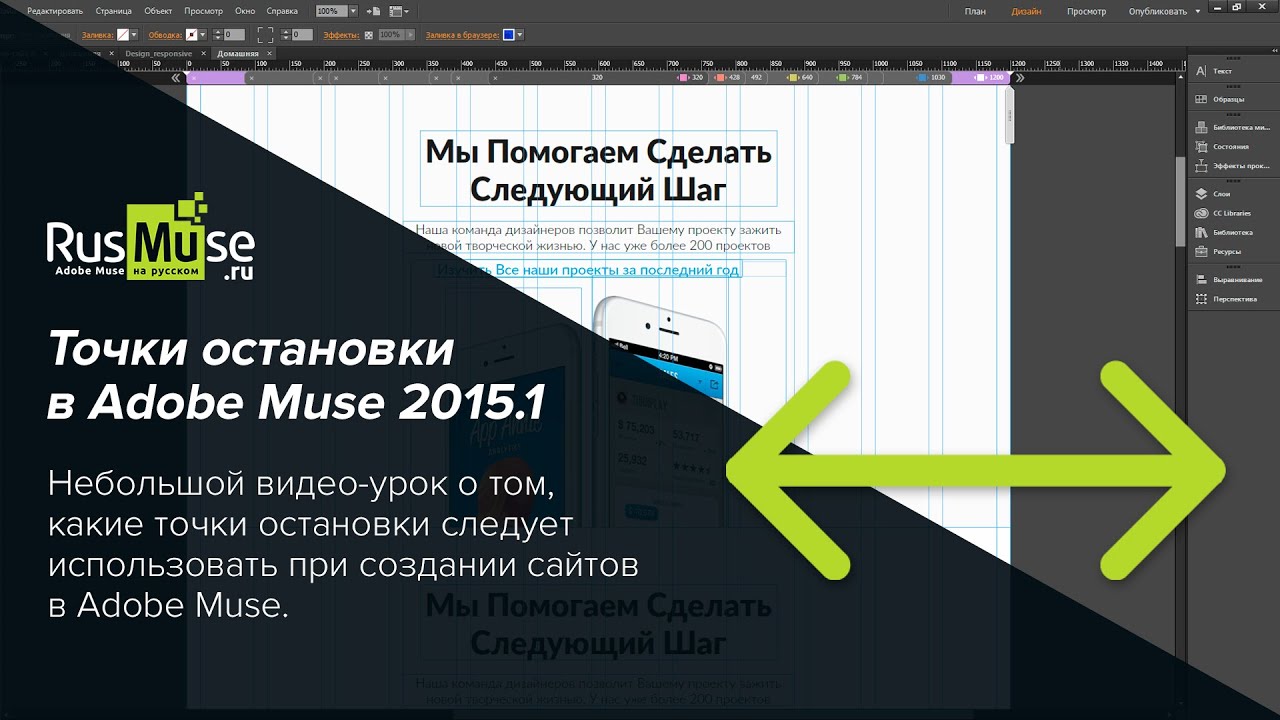1280x720 pixels.
Task: Click the corner radius stepper arrows
Action: point(285,35)
